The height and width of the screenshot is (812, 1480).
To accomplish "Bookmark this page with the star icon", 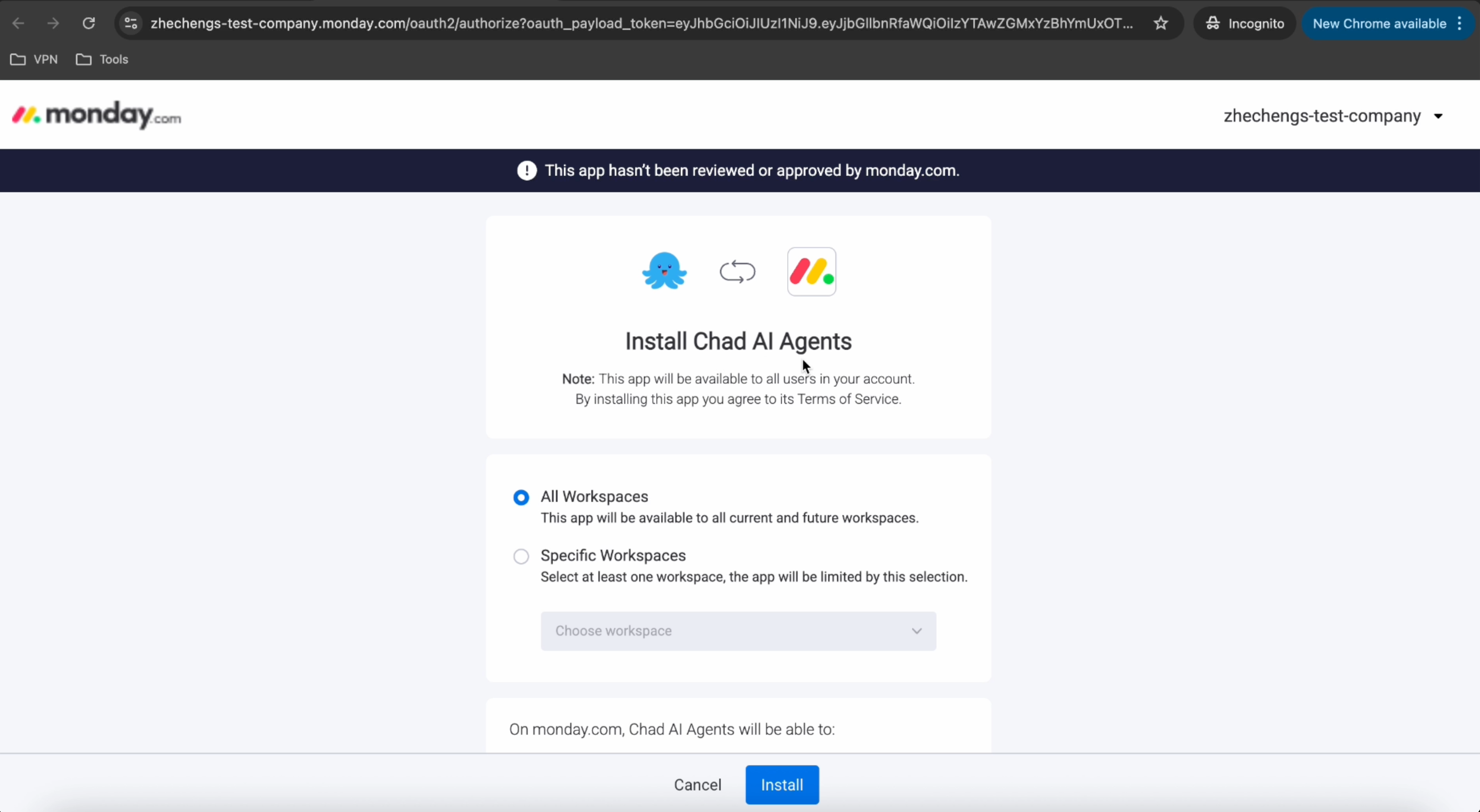I will tap(1161, 24).
